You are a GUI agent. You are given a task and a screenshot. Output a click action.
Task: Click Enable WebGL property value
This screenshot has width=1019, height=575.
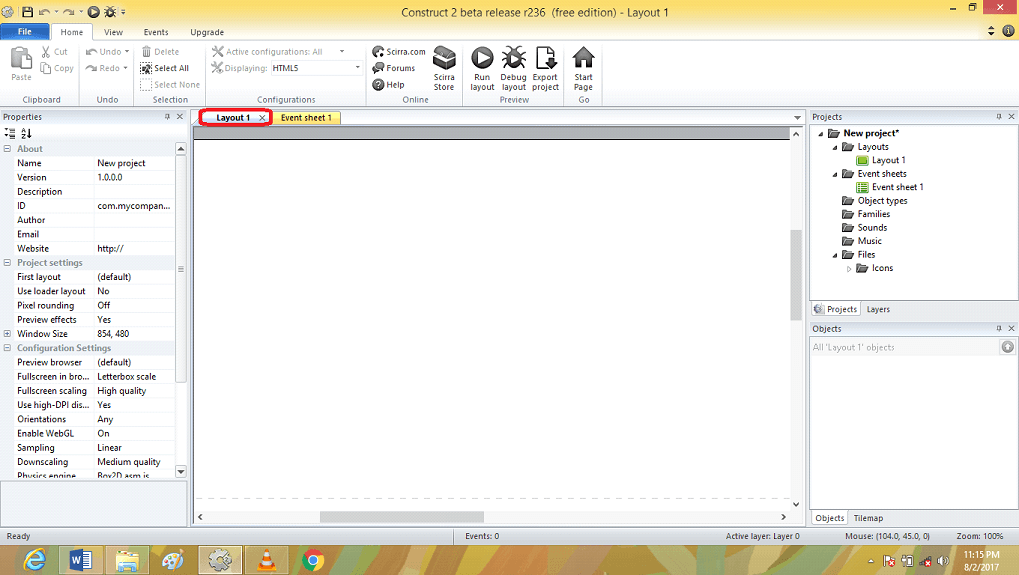coord(135,433)
